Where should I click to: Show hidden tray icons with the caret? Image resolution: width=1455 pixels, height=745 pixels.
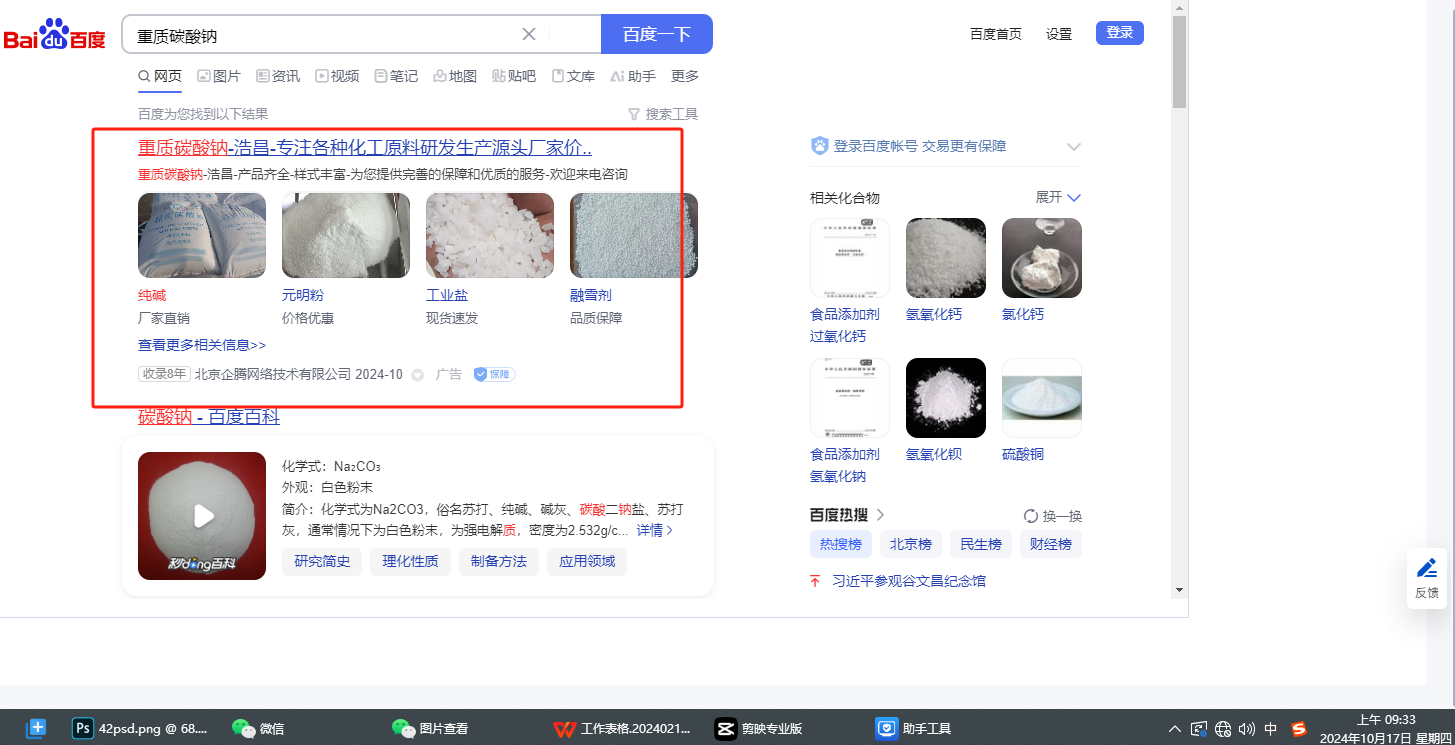tap(1175, 729)
